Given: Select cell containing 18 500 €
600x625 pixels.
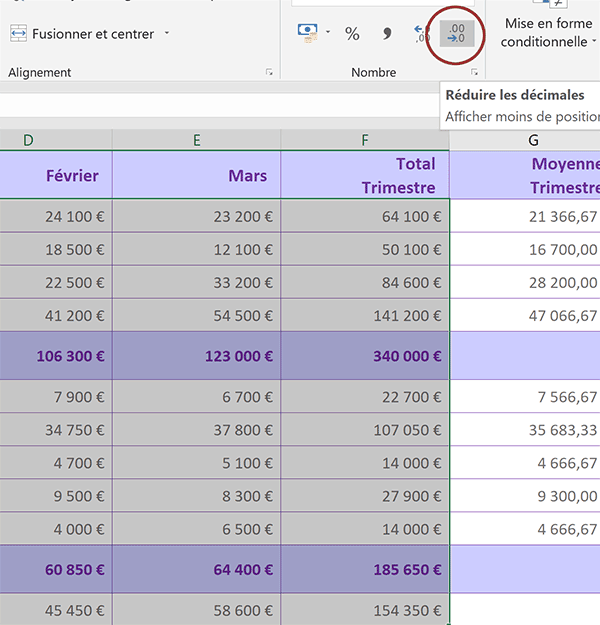Looking at the screenshot, I should click(x=56, y=249).
